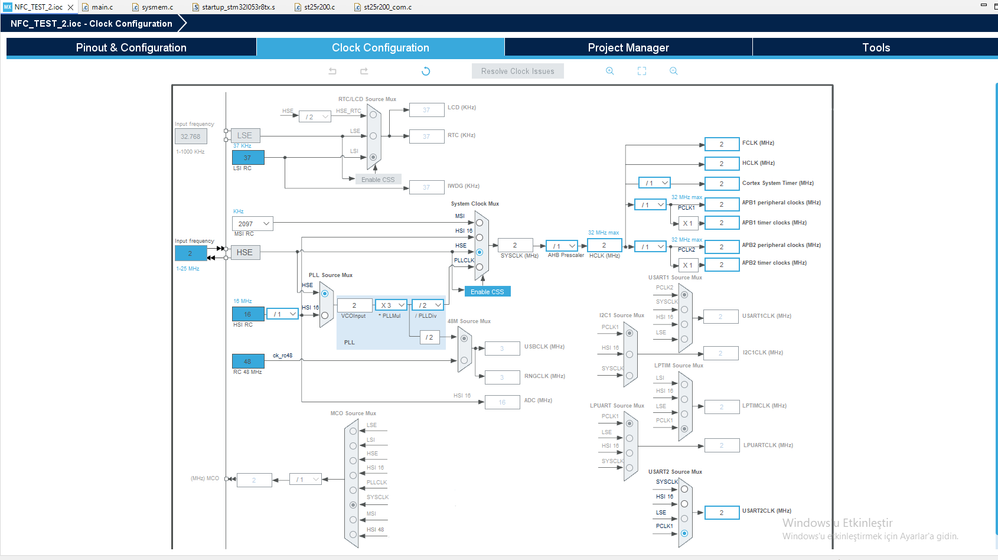
Task: Open the Tools tab
Action: point(875,48)
